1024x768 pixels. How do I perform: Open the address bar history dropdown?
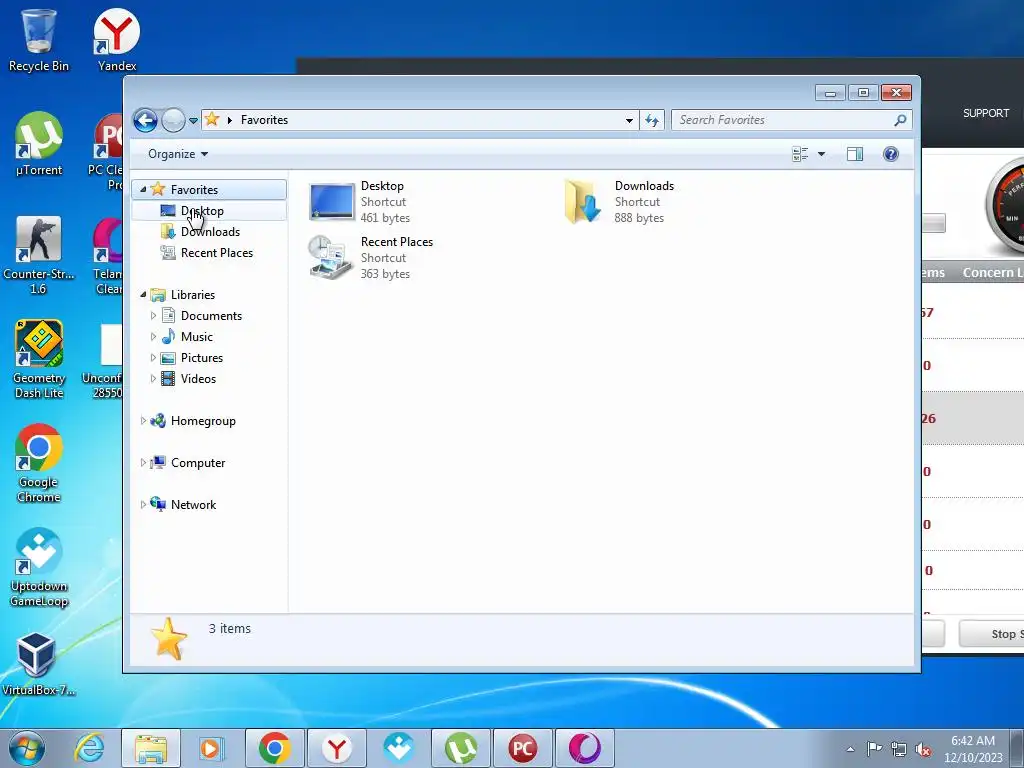[x=629, y=120]
